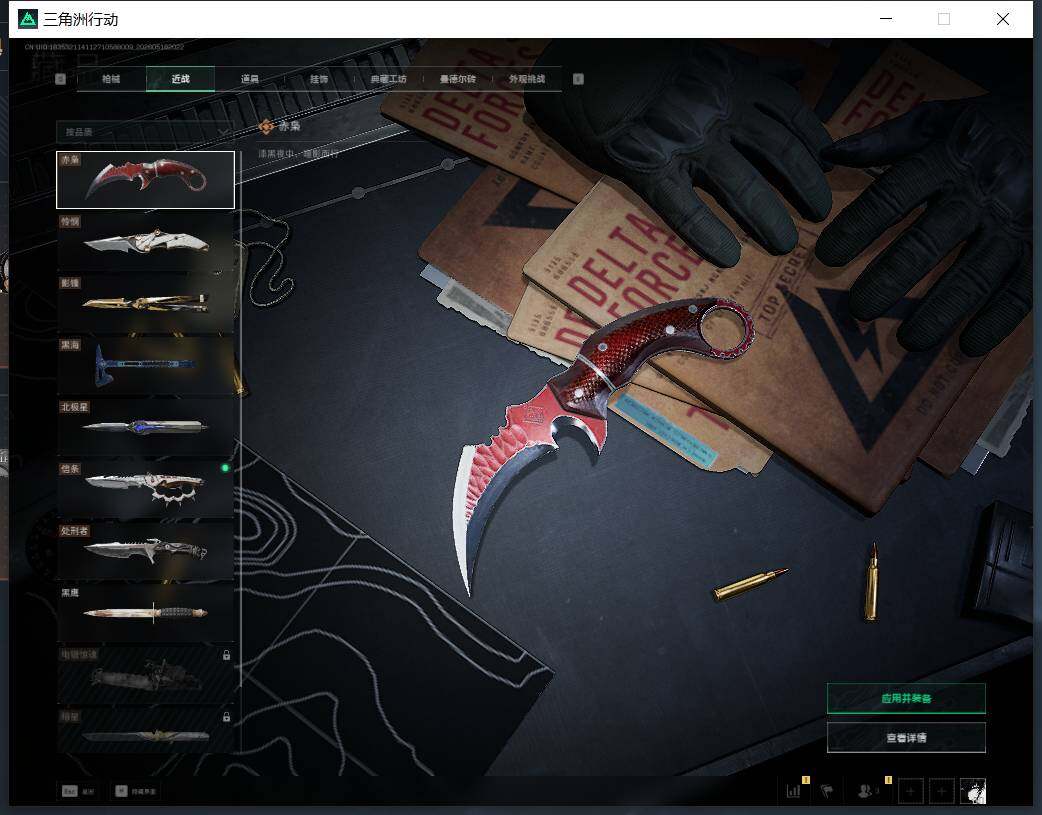The height and width of the screenshot is (815, 1042).
Task: Click the left tab-scroll key icon
Action: 60,79
